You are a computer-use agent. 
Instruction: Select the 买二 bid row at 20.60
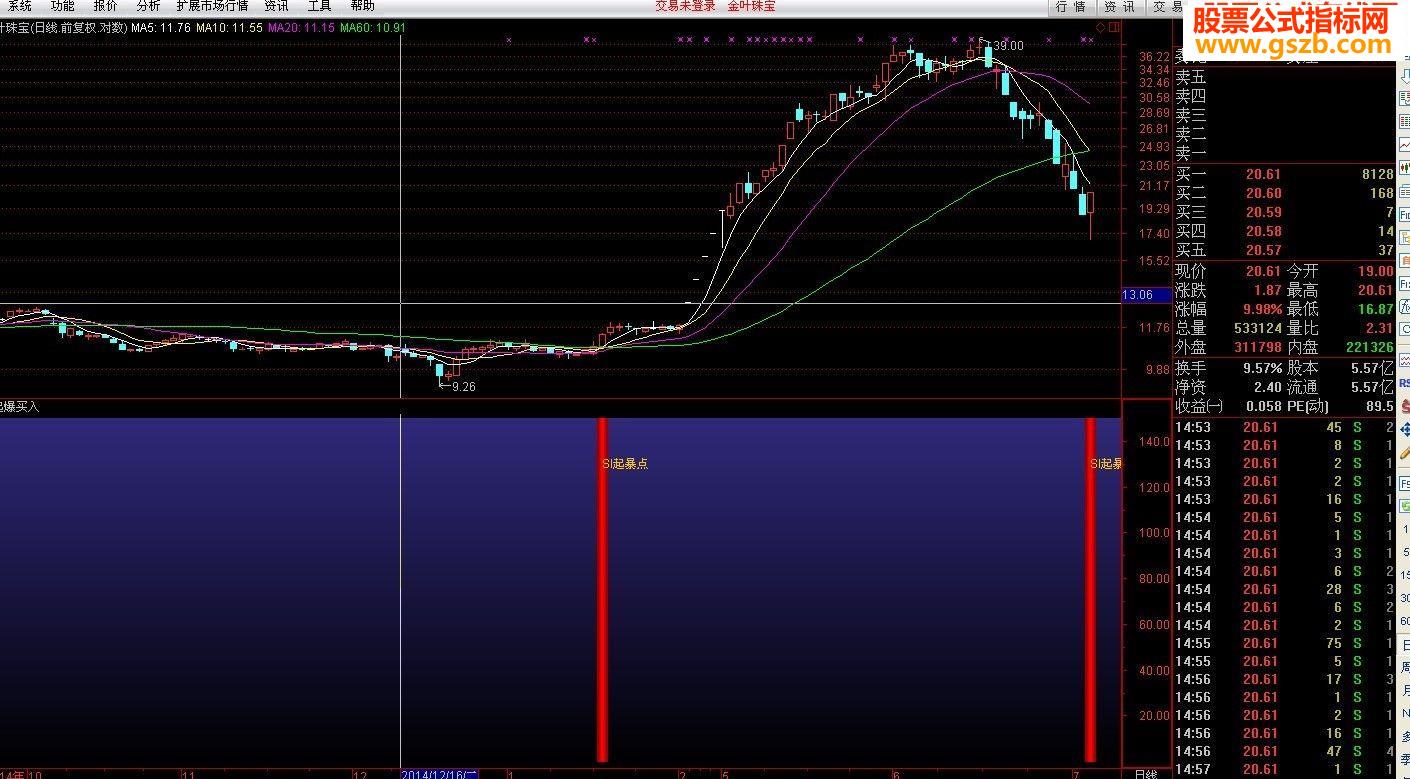click(1284, 193)
